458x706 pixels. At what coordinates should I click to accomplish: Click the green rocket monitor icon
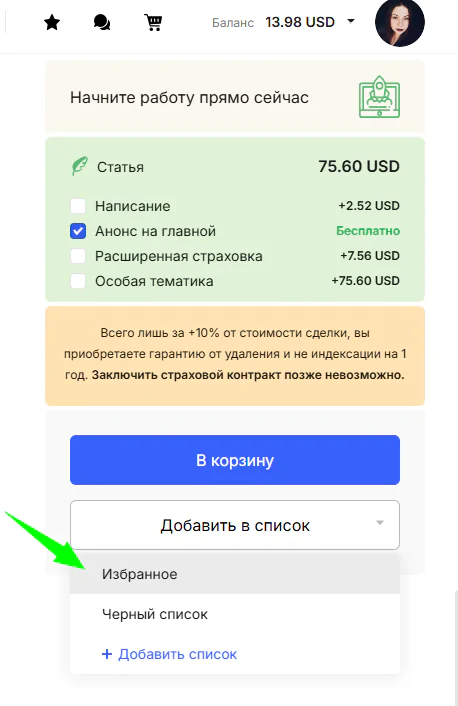(x=379, y=97)
